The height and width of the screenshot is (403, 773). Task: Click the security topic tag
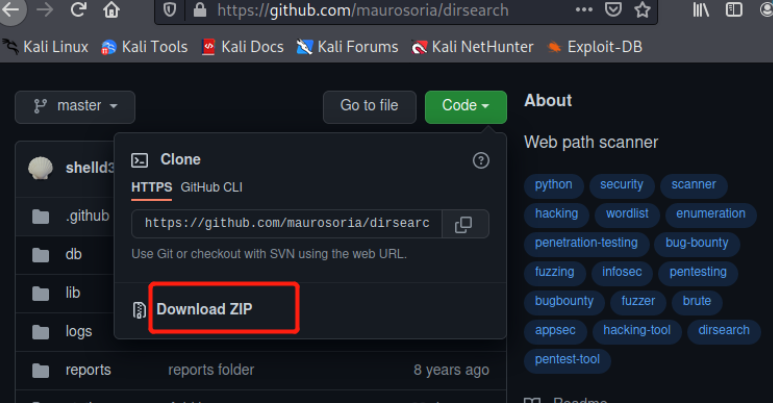point(622,185)
